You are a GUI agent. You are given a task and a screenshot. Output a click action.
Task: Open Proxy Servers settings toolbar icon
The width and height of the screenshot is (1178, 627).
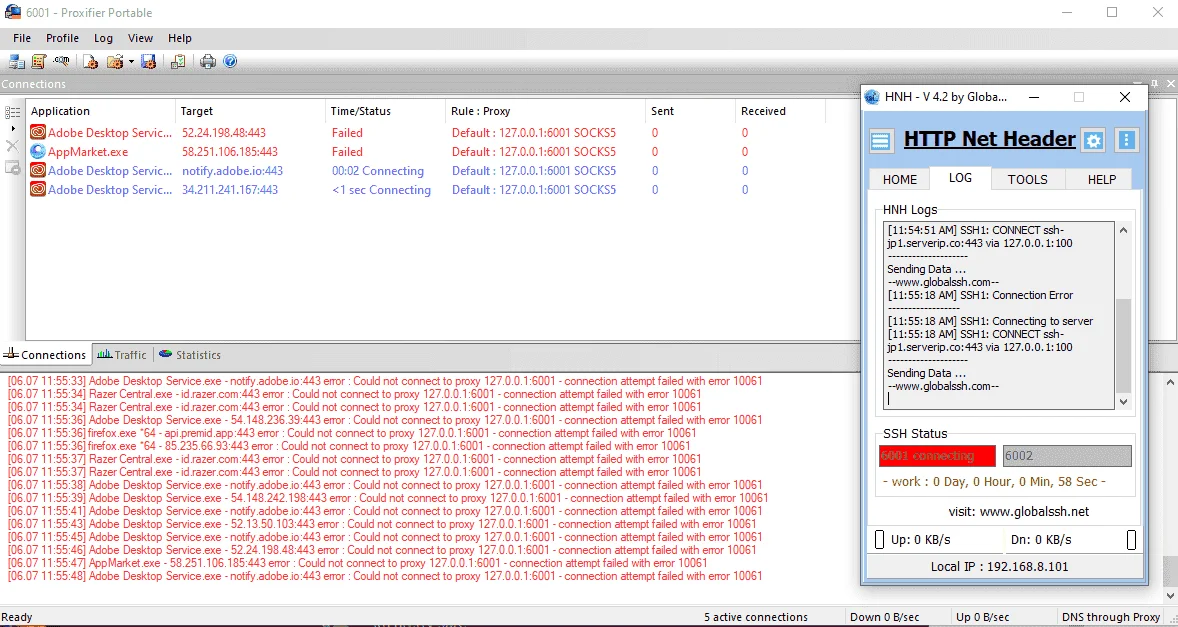point(17,62)
